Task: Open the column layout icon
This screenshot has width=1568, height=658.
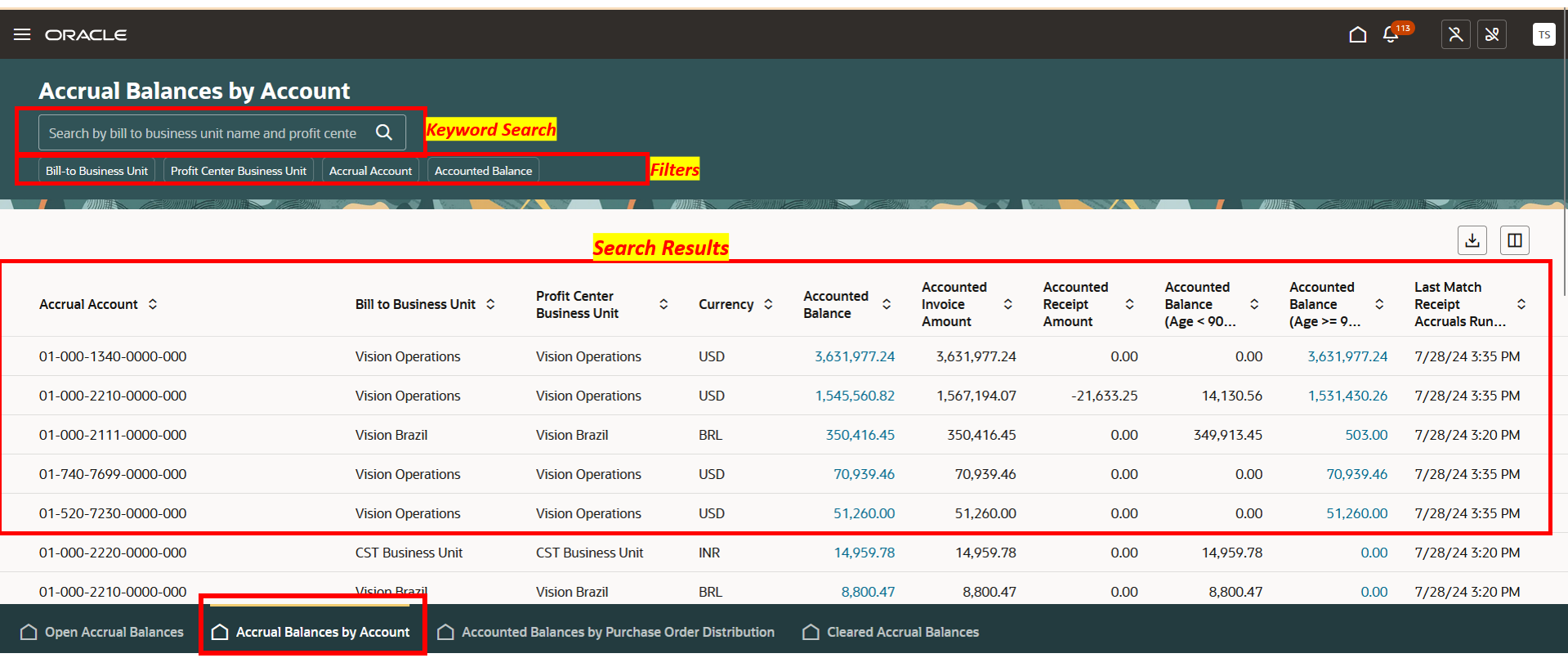Action: [1514, 240]
